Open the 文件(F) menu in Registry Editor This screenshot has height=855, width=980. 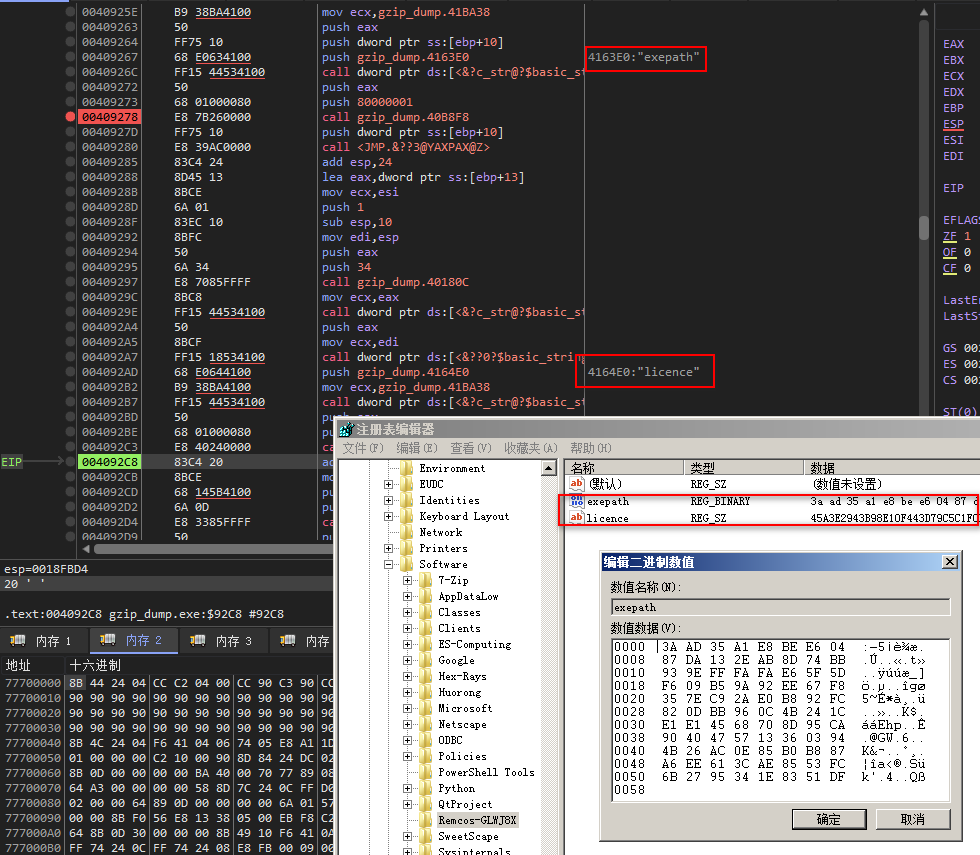click(x=363, y=448)
